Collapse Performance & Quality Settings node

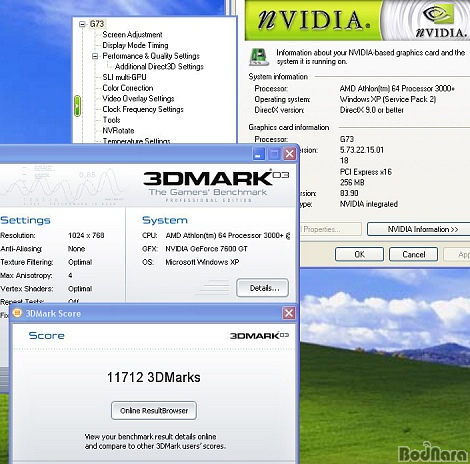point(95,56)
